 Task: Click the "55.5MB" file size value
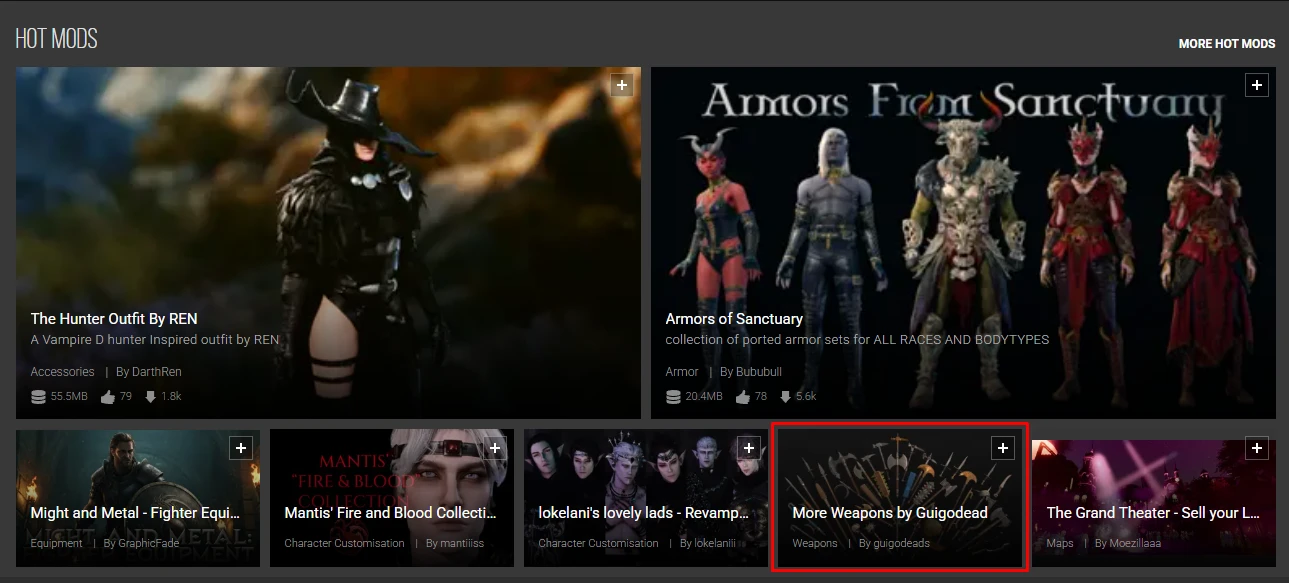71,397
